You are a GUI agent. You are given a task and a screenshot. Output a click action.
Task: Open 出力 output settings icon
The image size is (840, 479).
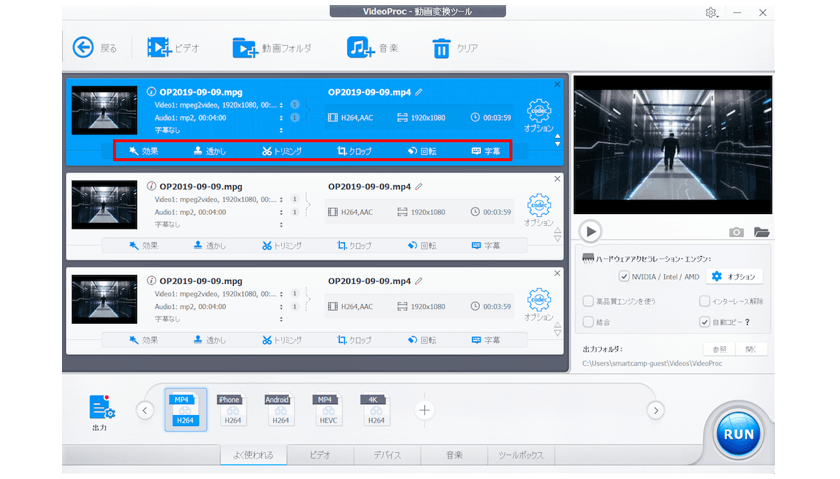click(101, 408)
